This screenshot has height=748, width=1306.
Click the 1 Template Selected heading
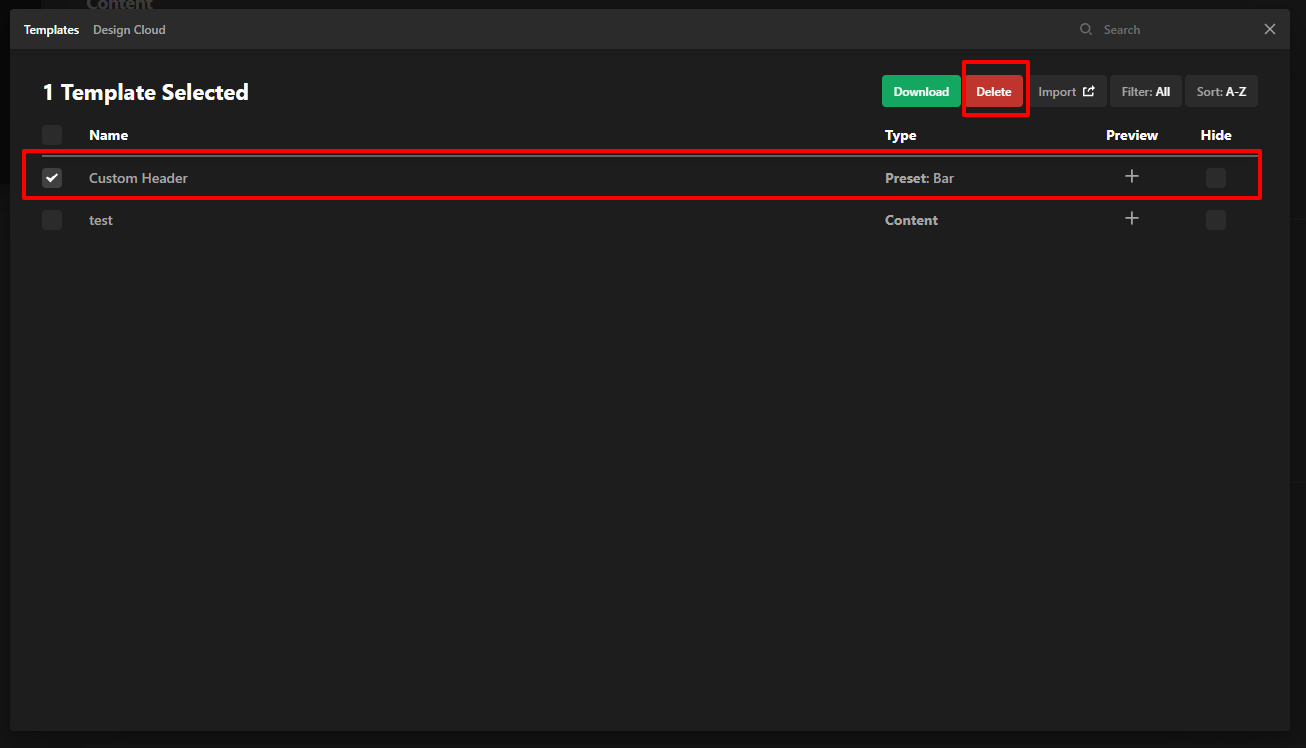coord(145,92)
